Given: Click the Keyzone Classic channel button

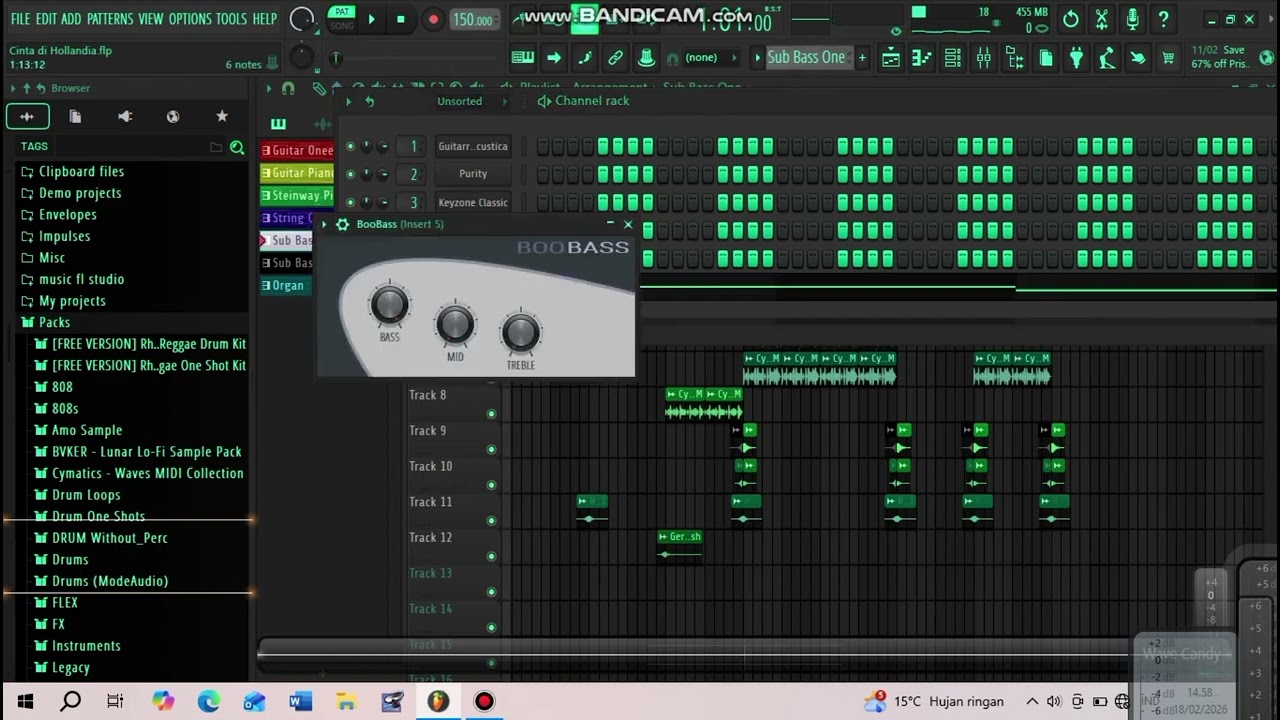Looking at the screenshot, I should tap(473, 202).
